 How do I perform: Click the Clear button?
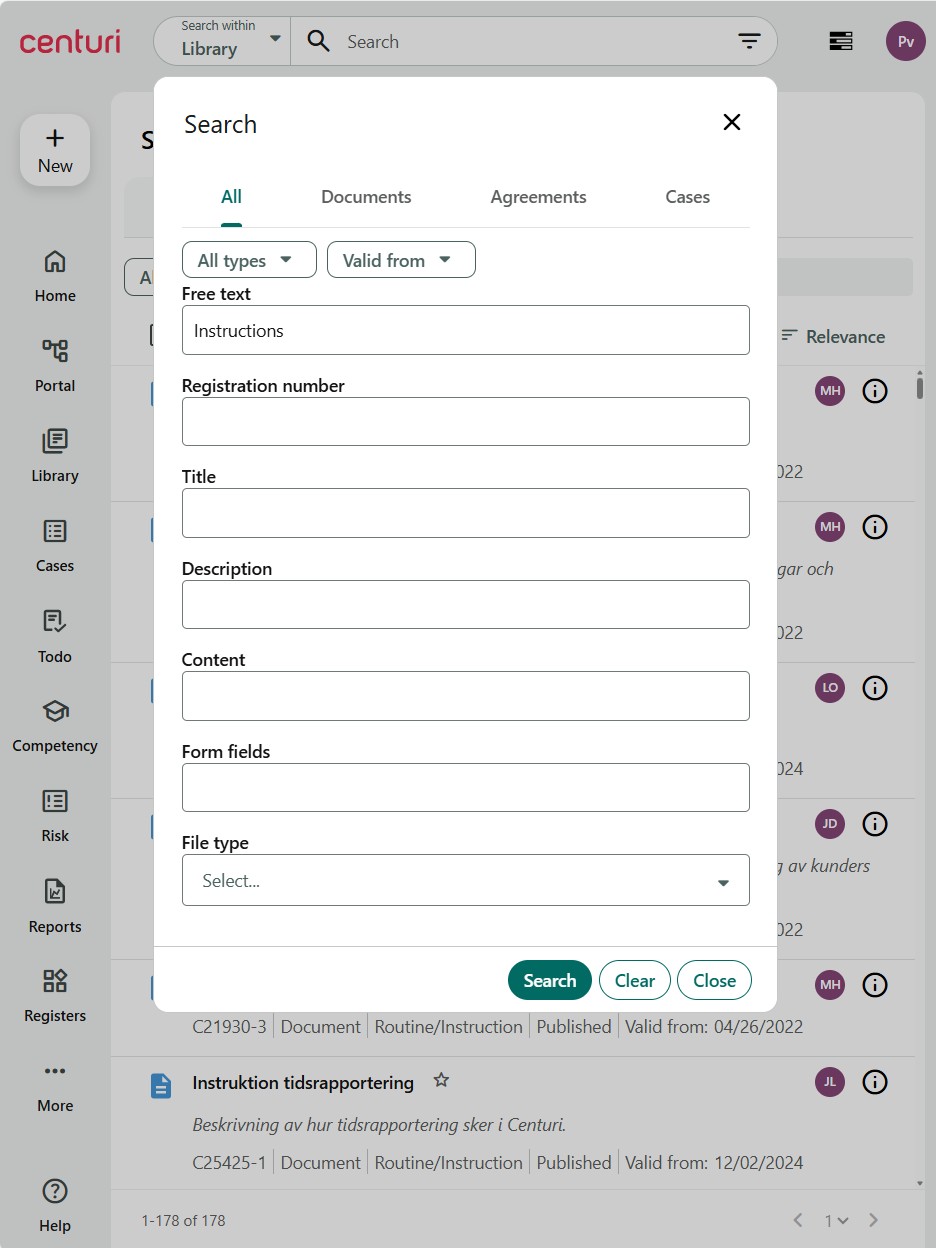[x=634, y=980]
